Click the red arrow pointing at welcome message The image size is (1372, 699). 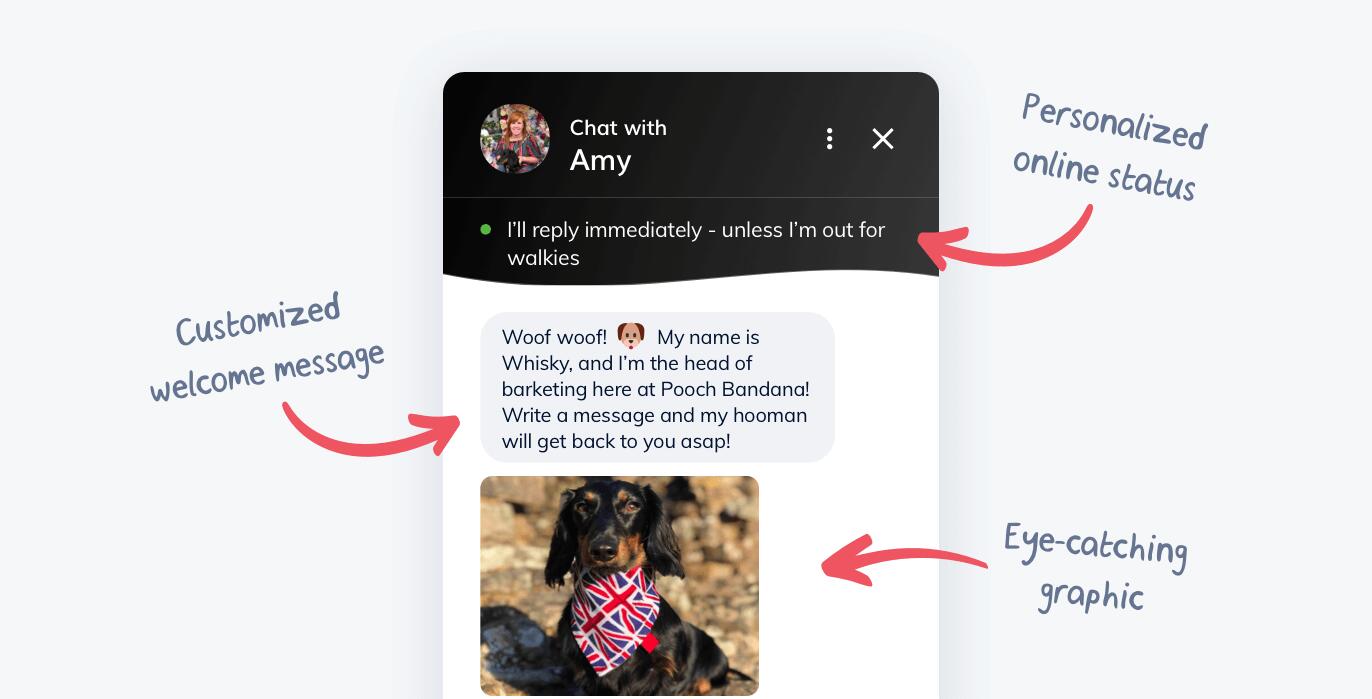coord(371,430)
